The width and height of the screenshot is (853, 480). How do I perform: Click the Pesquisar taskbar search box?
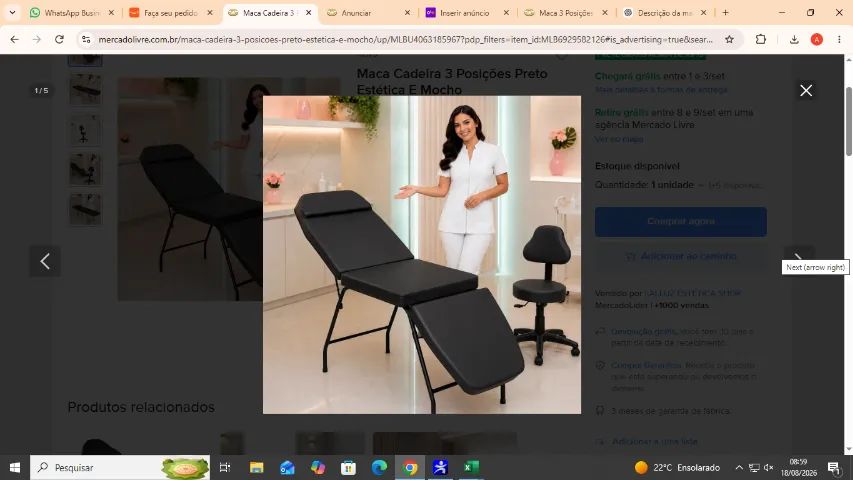(x=120, y=467)
